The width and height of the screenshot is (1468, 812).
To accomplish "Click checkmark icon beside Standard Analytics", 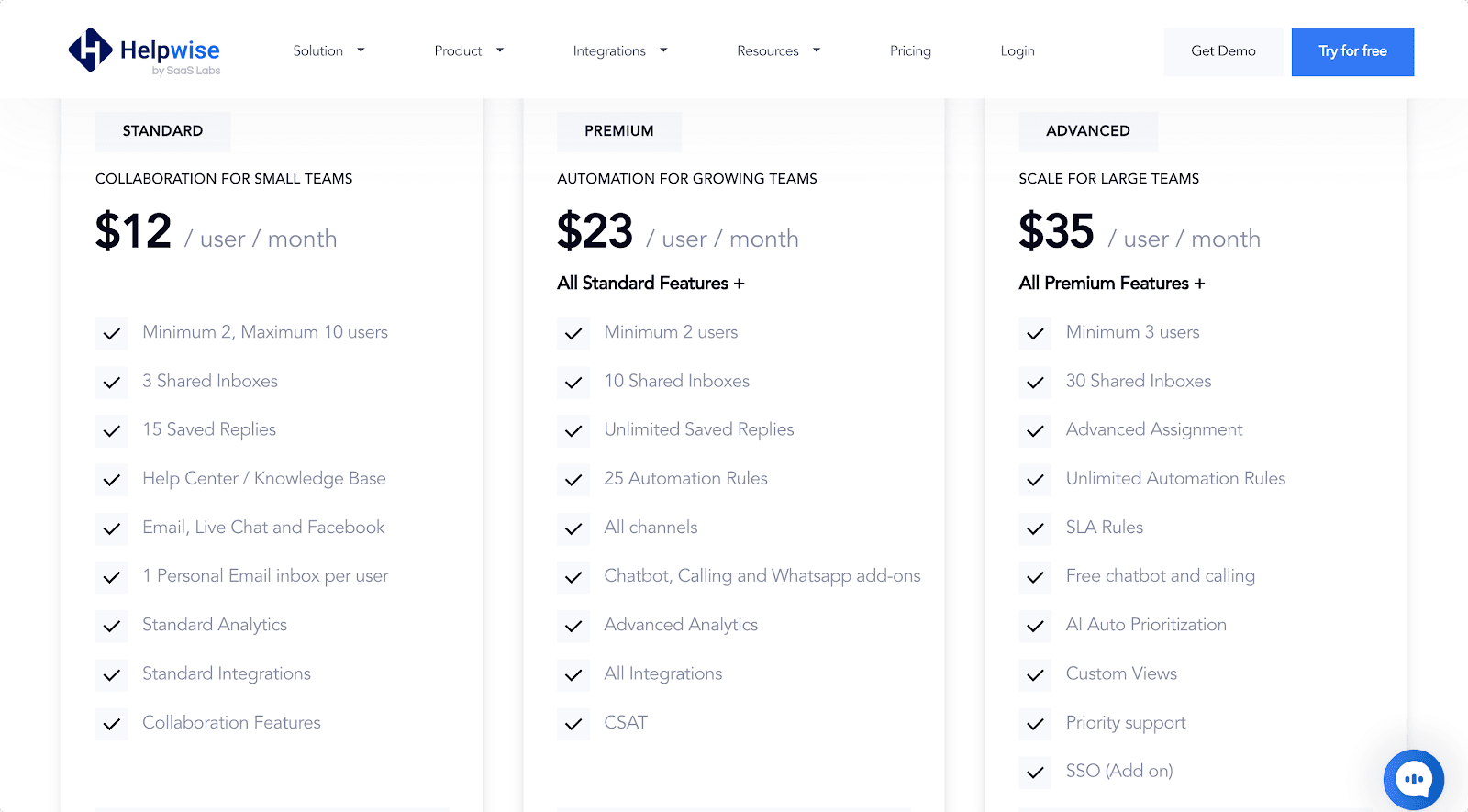I will 112,627.
